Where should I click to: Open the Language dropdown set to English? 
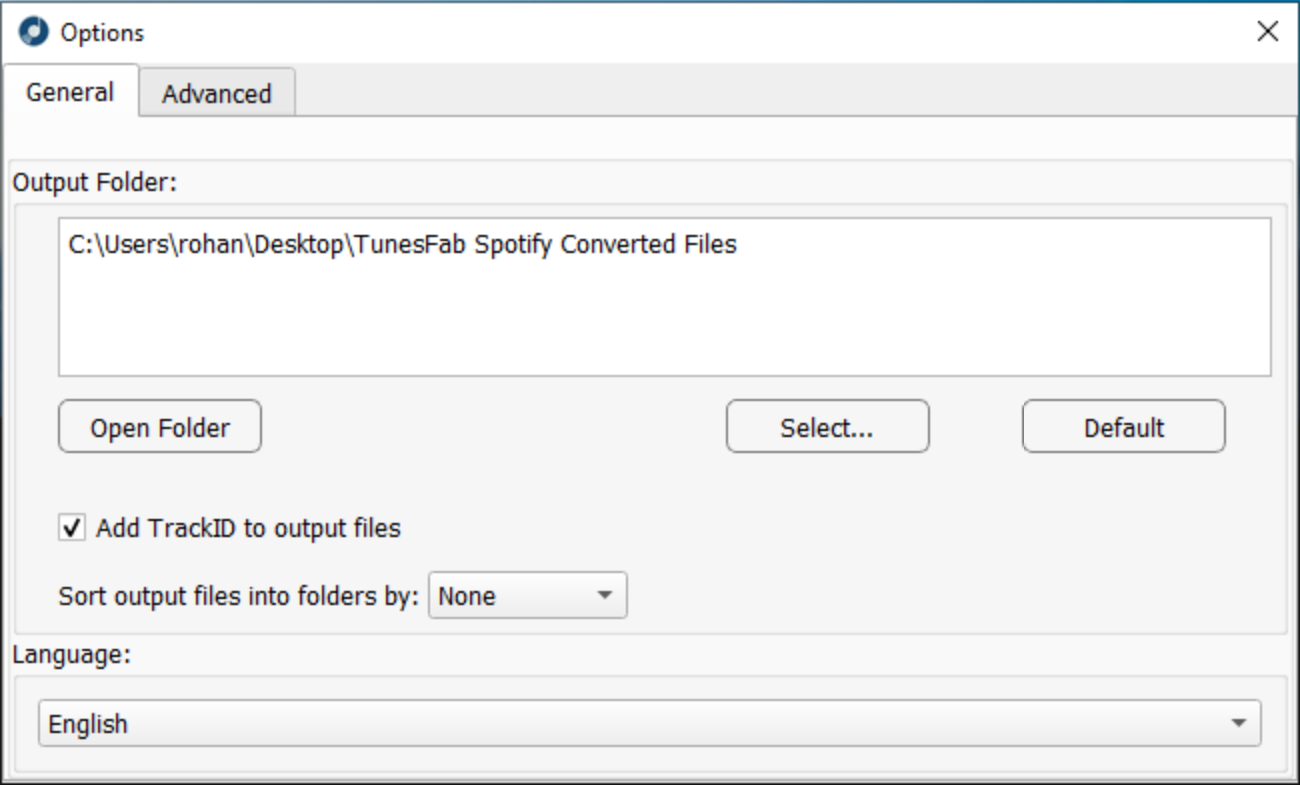(649, 723)
